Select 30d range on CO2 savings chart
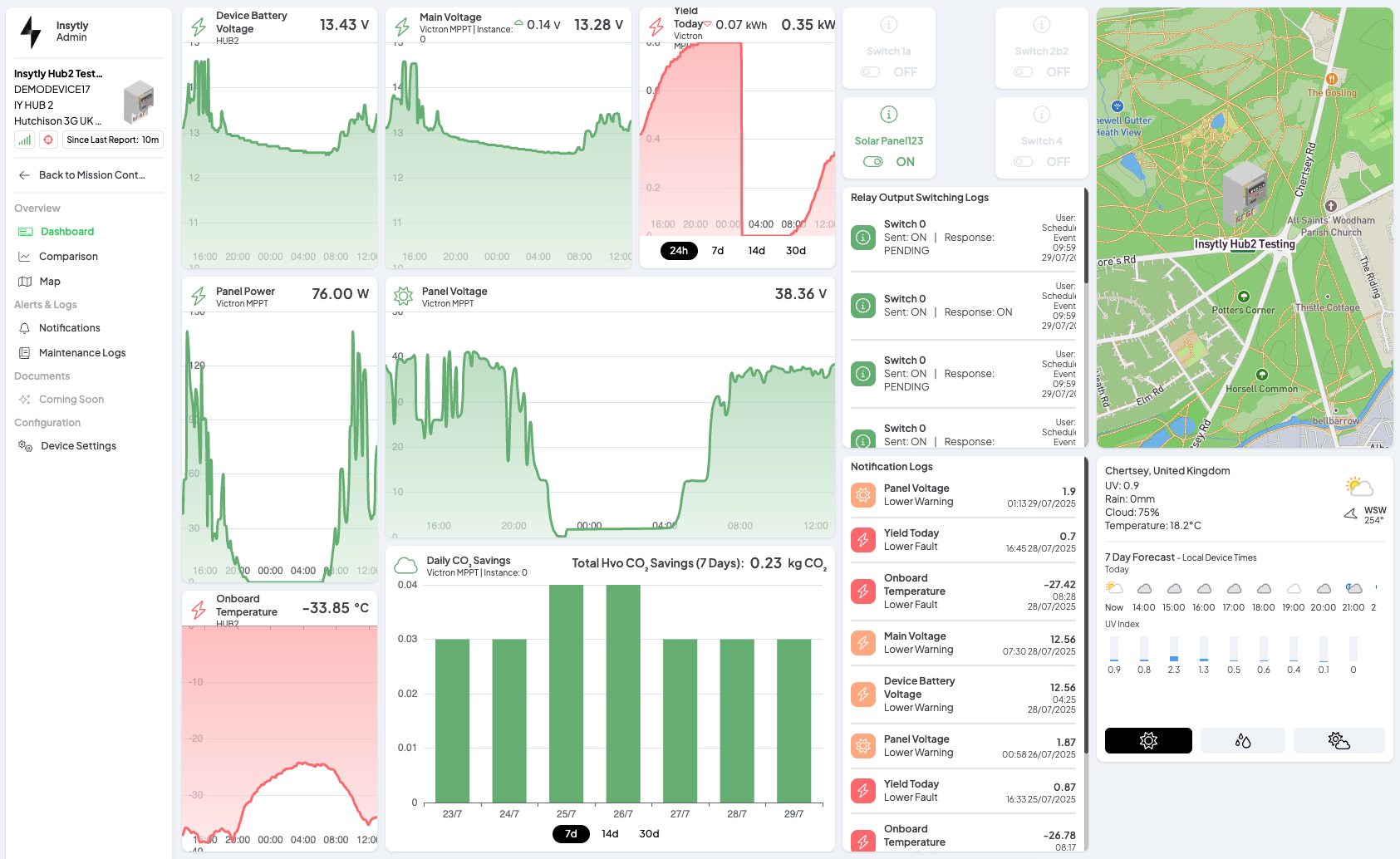 649,834
